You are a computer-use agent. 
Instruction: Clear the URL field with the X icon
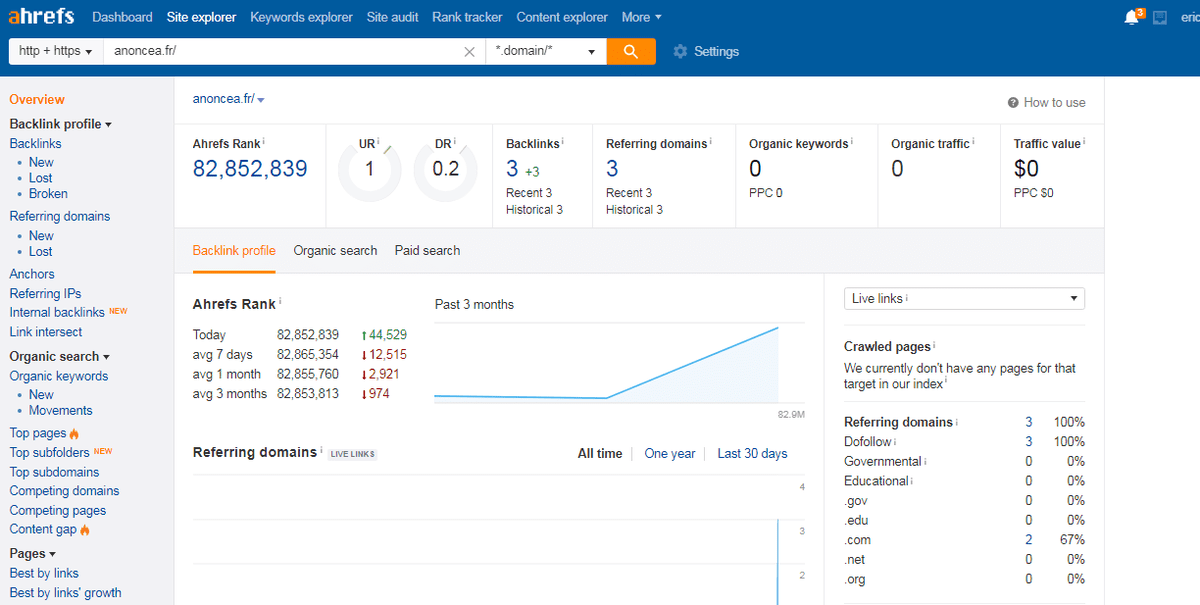(x=469, y=52)
